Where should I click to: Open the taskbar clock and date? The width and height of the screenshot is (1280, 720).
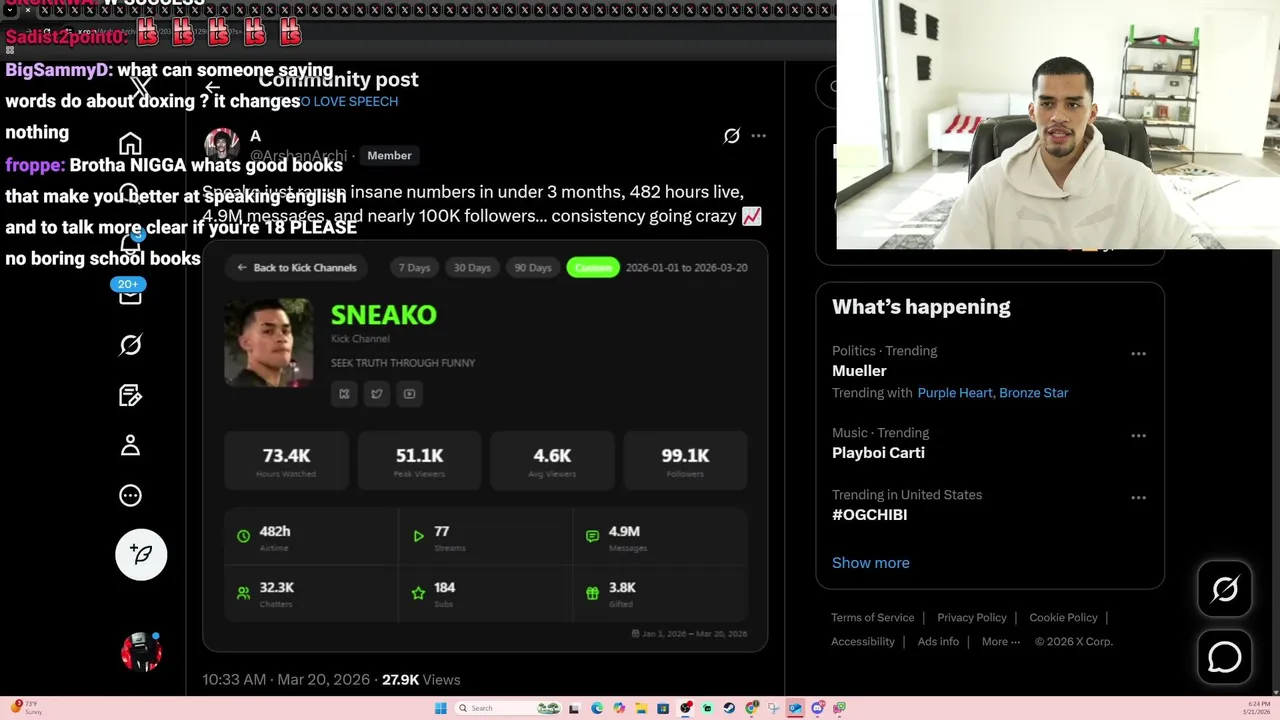[x=1255, y=708]
